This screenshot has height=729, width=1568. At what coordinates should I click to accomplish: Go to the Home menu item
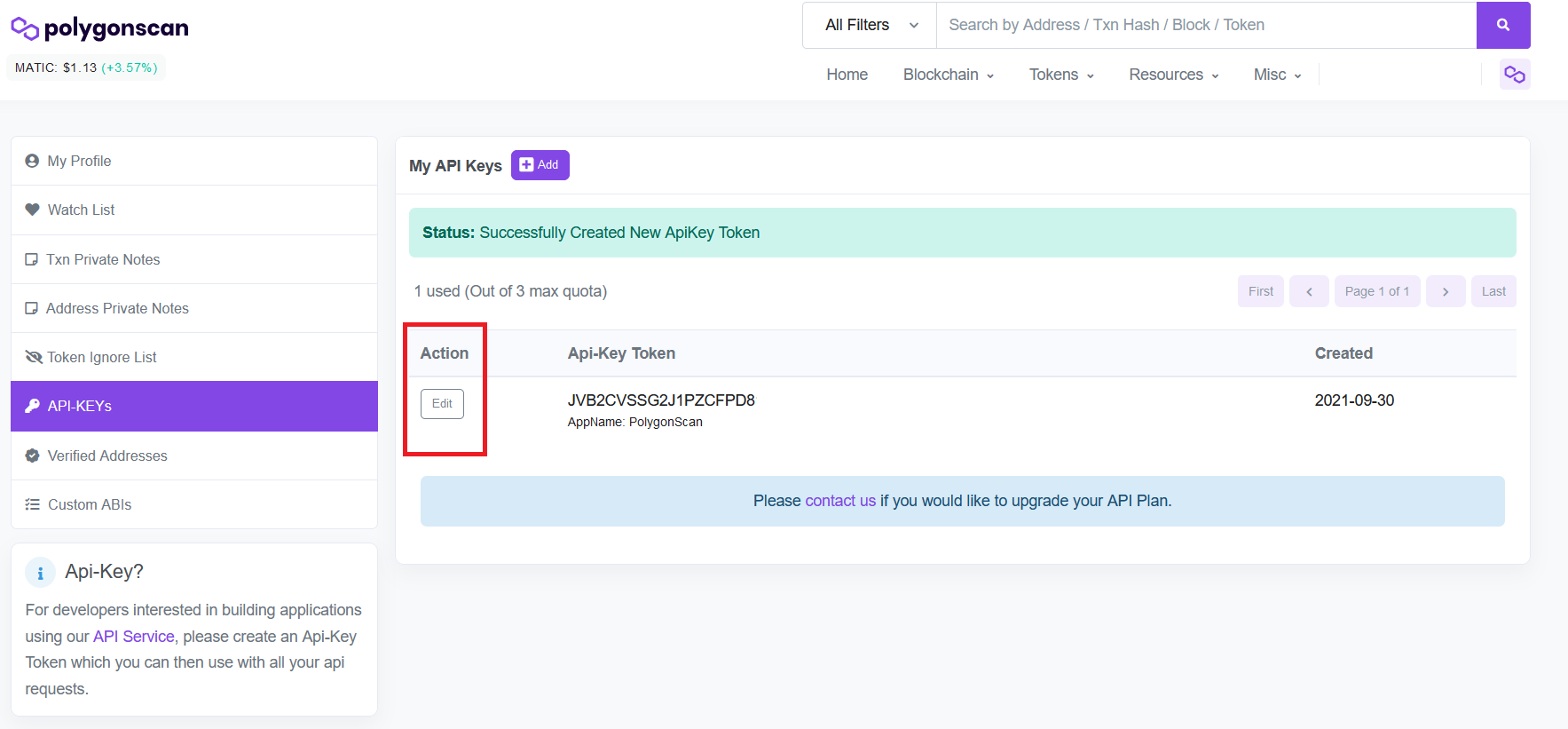tap(847, 75)
